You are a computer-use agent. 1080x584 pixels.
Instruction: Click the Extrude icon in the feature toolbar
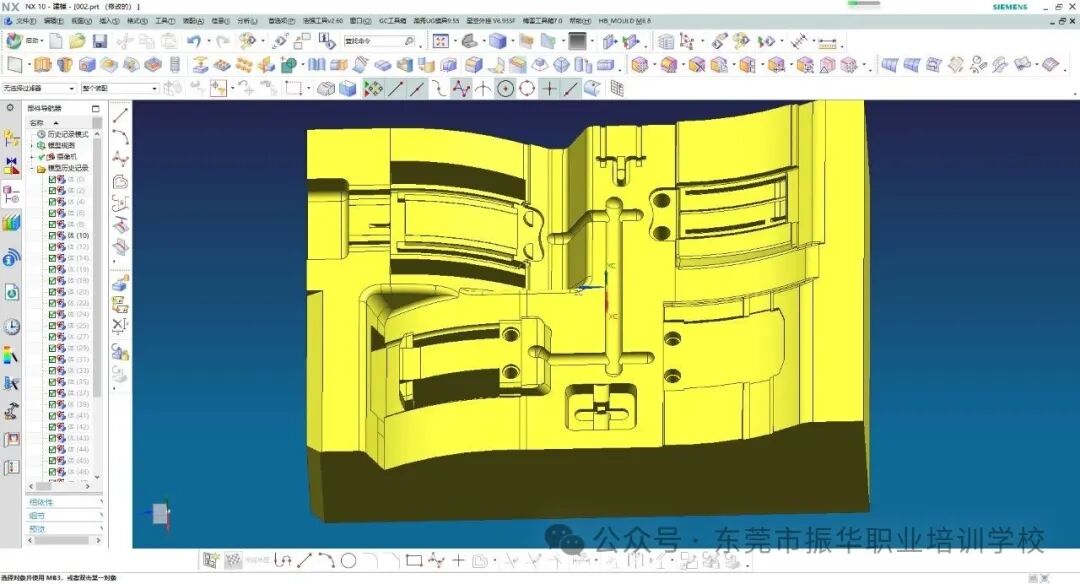tap(42, 65)
